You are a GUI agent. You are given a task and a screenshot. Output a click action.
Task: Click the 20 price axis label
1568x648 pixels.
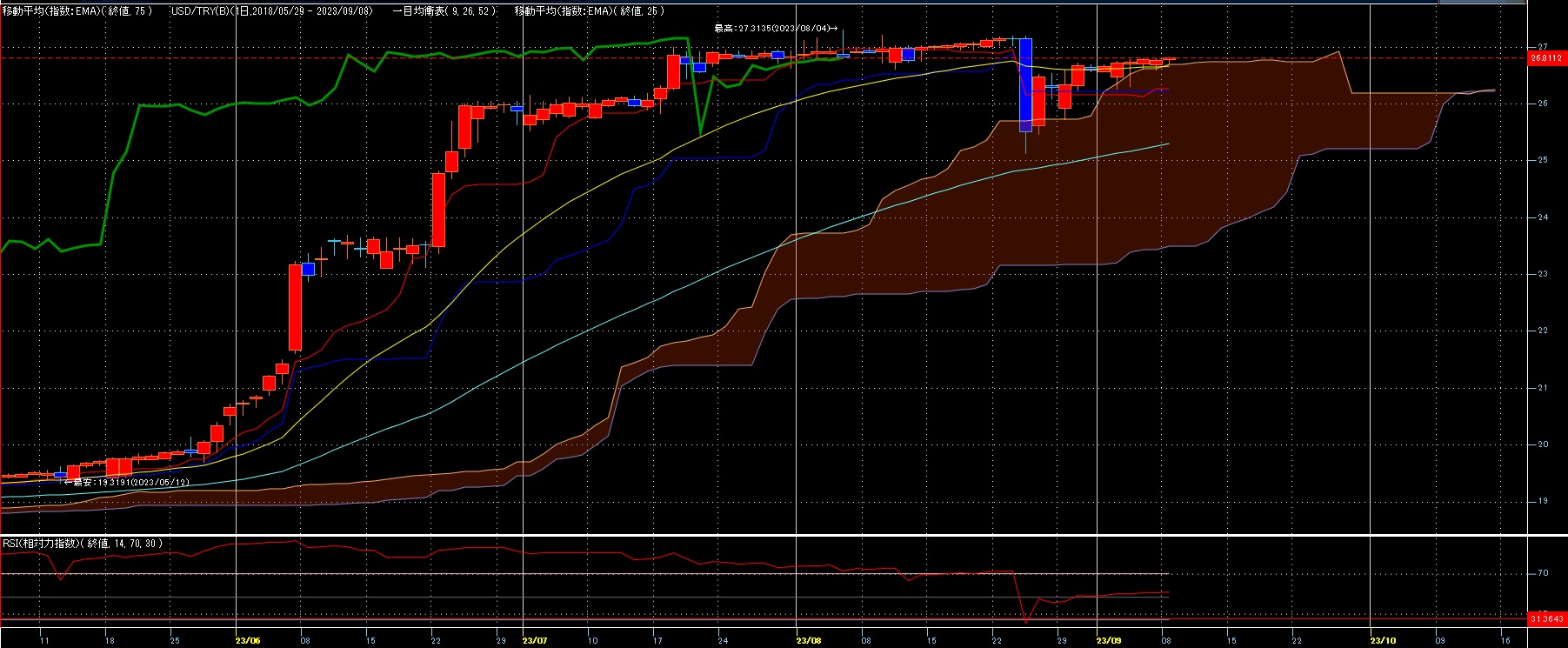[1542, 444]
